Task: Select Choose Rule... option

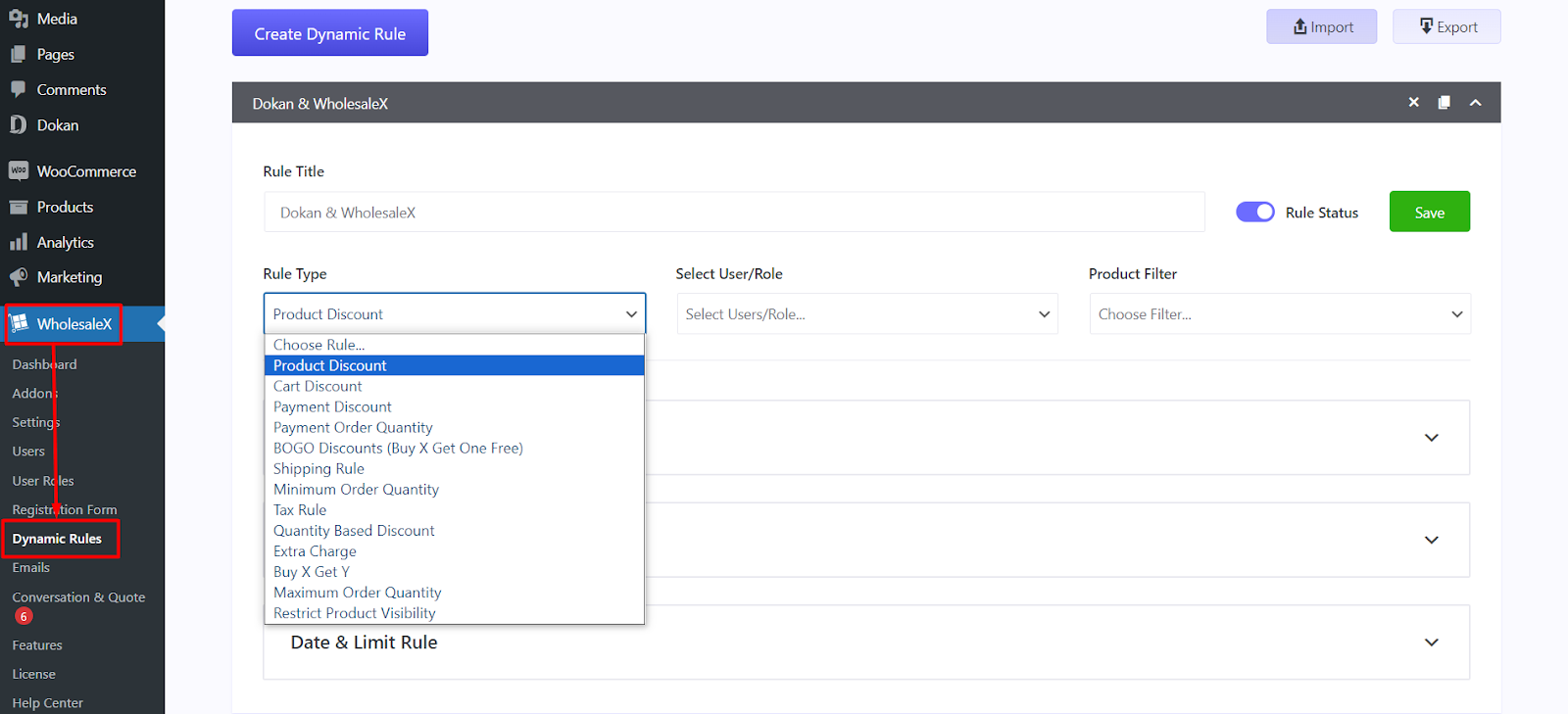Action: (455, 345)
